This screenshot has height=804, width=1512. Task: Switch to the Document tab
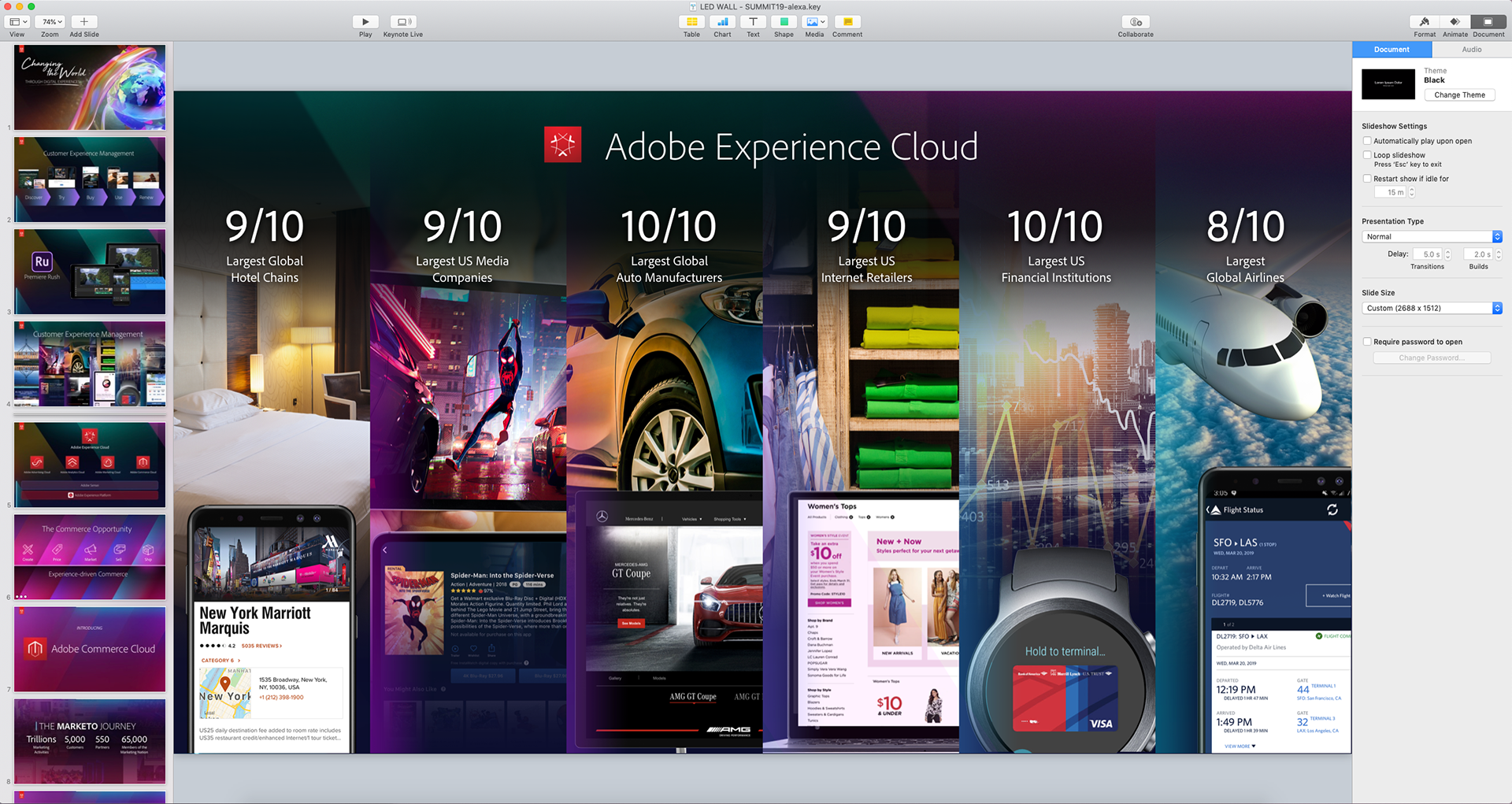(1392, 50)
